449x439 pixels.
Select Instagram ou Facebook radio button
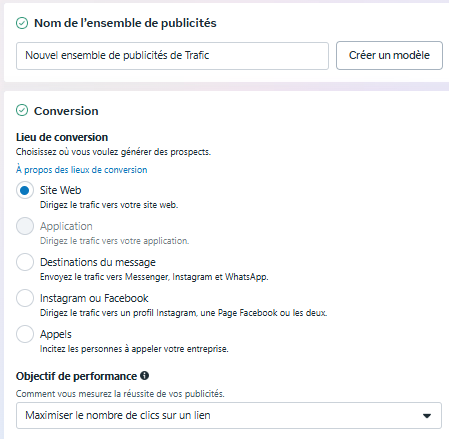click(25, 298)
